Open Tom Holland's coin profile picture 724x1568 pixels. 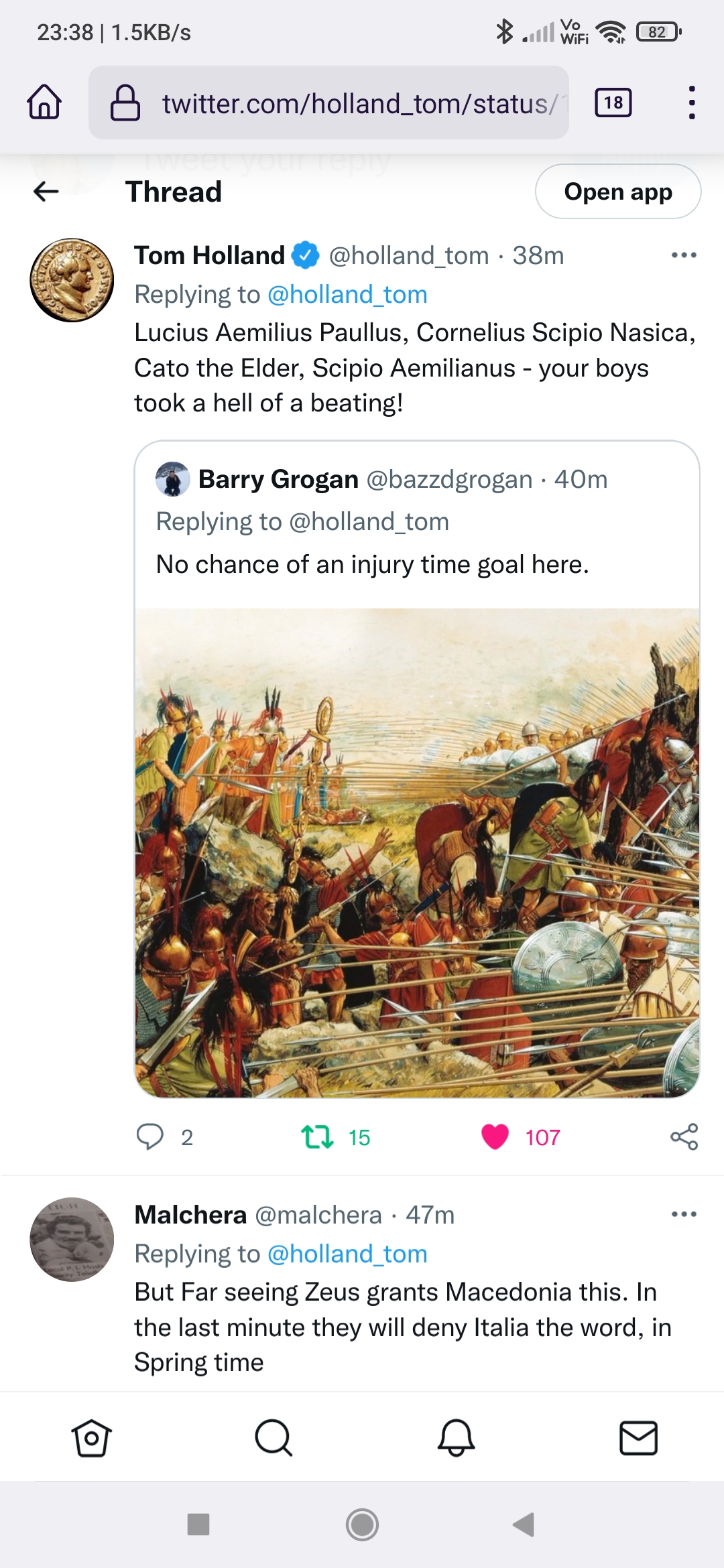coord(72,280)
